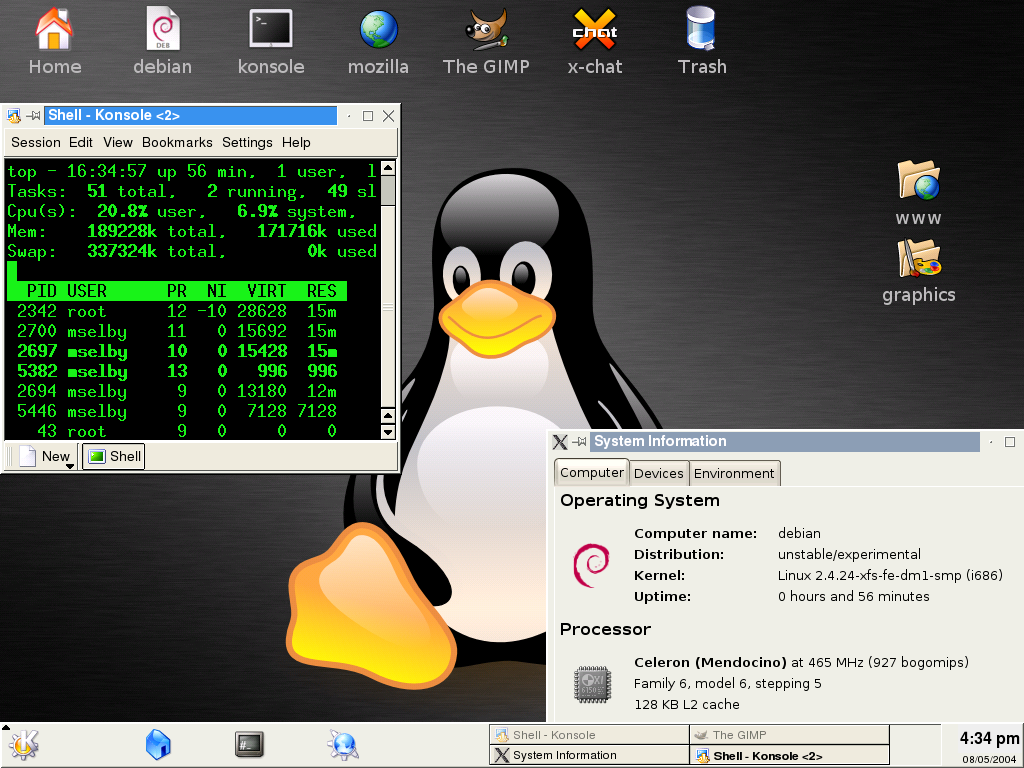Toggle the sticky pin in System Information title bar
Screen dimensions: 1024x768
[x=579, y=442]
